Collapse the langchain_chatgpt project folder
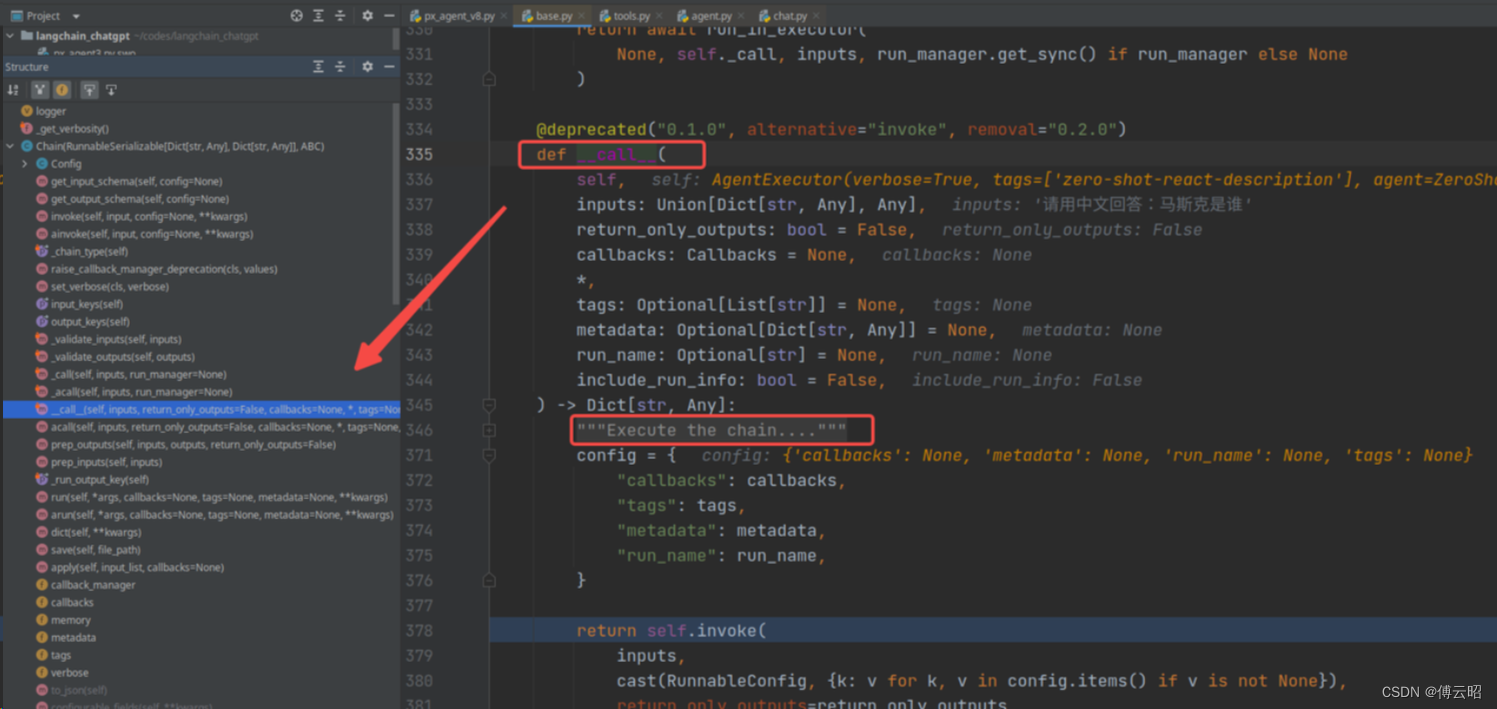1497x709 pixels. (11, 36)
